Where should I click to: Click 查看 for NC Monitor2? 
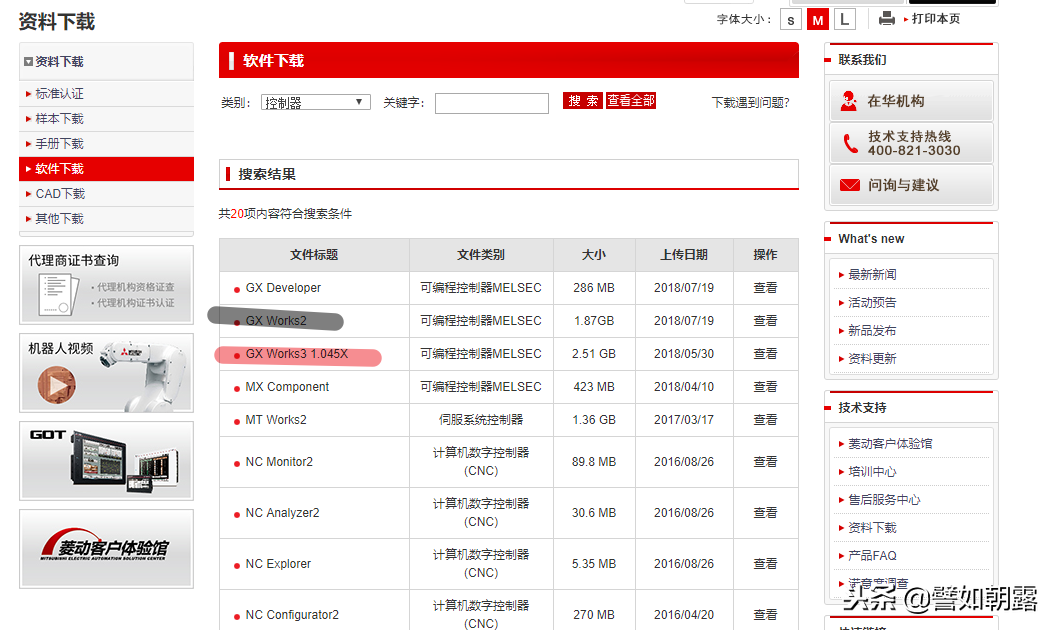(765, 462)
